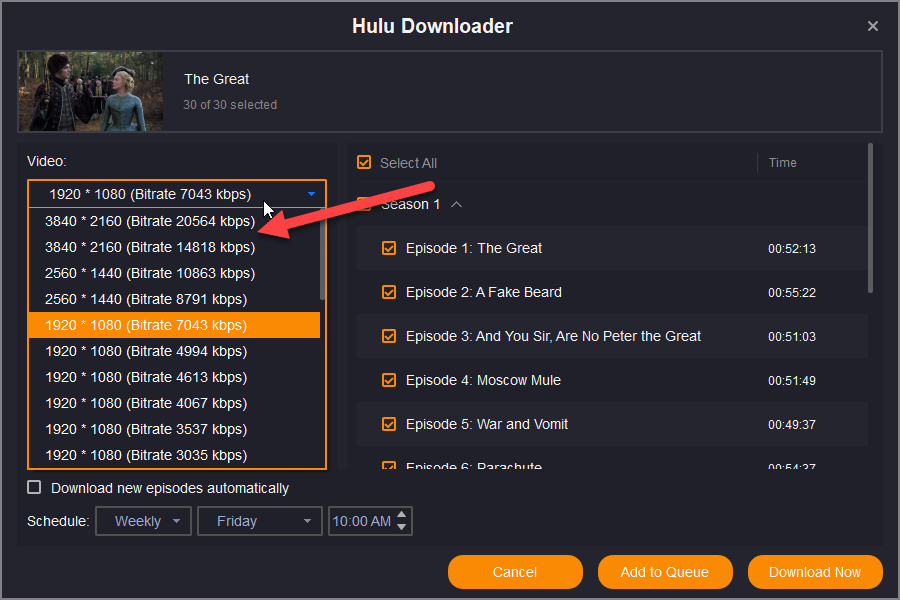Uncheck Episode 5: War and Vomit checkbox

tap(389, 424)
